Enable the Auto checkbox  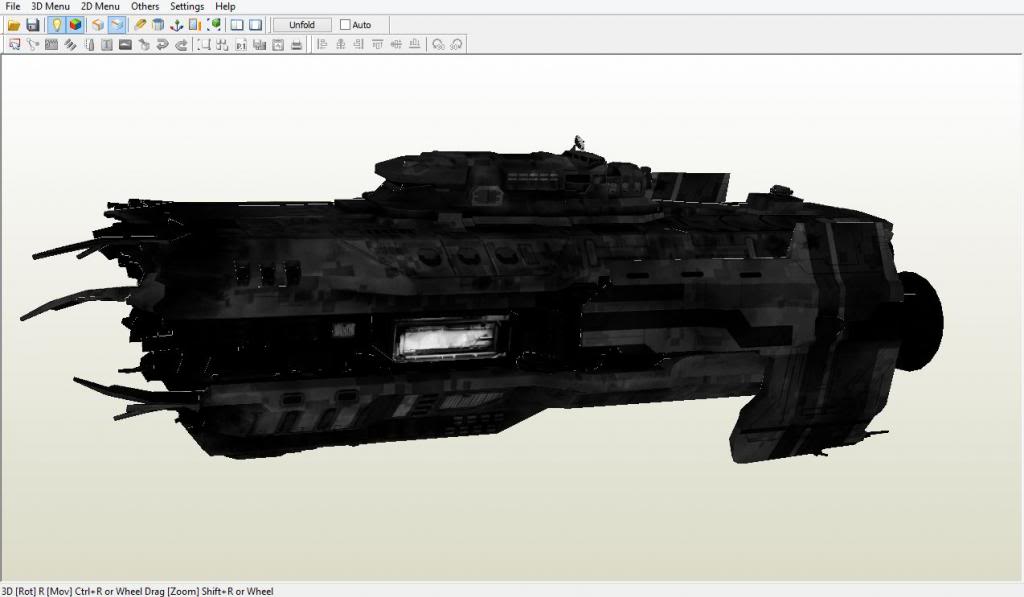(345, 25)
